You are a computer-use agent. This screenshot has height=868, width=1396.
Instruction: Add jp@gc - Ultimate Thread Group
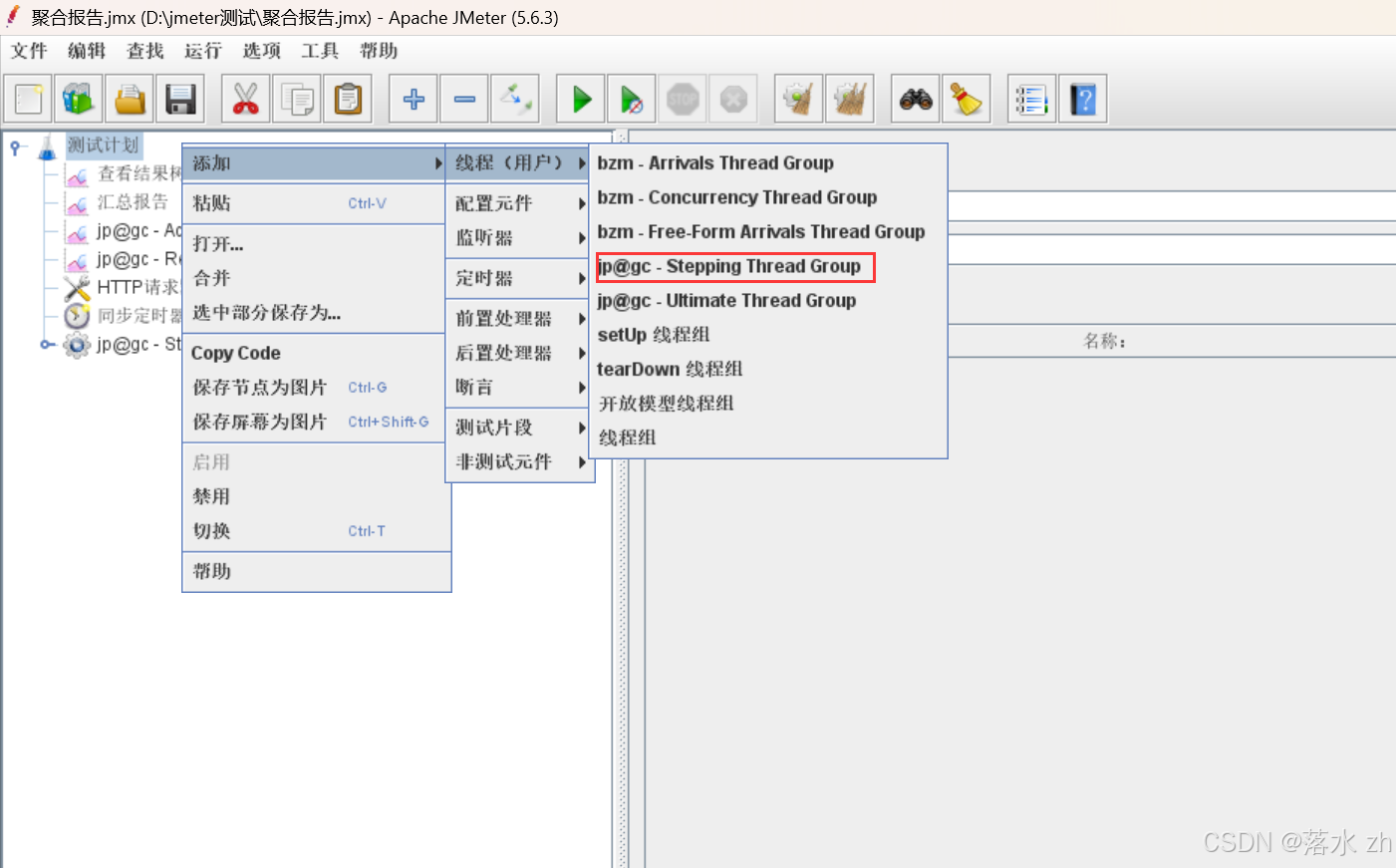click(x=768, y=301)
